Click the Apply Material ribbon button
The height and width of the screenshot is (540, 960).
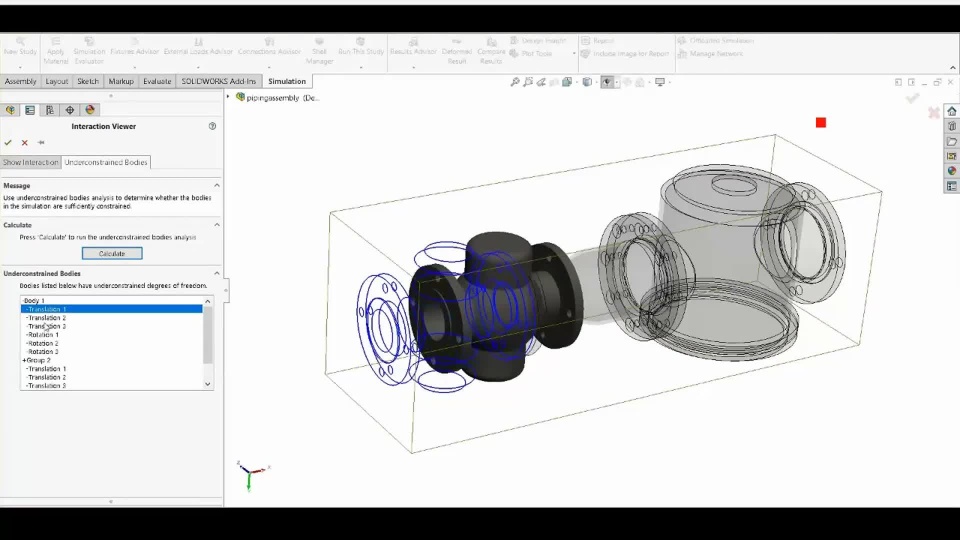(56, 51)
